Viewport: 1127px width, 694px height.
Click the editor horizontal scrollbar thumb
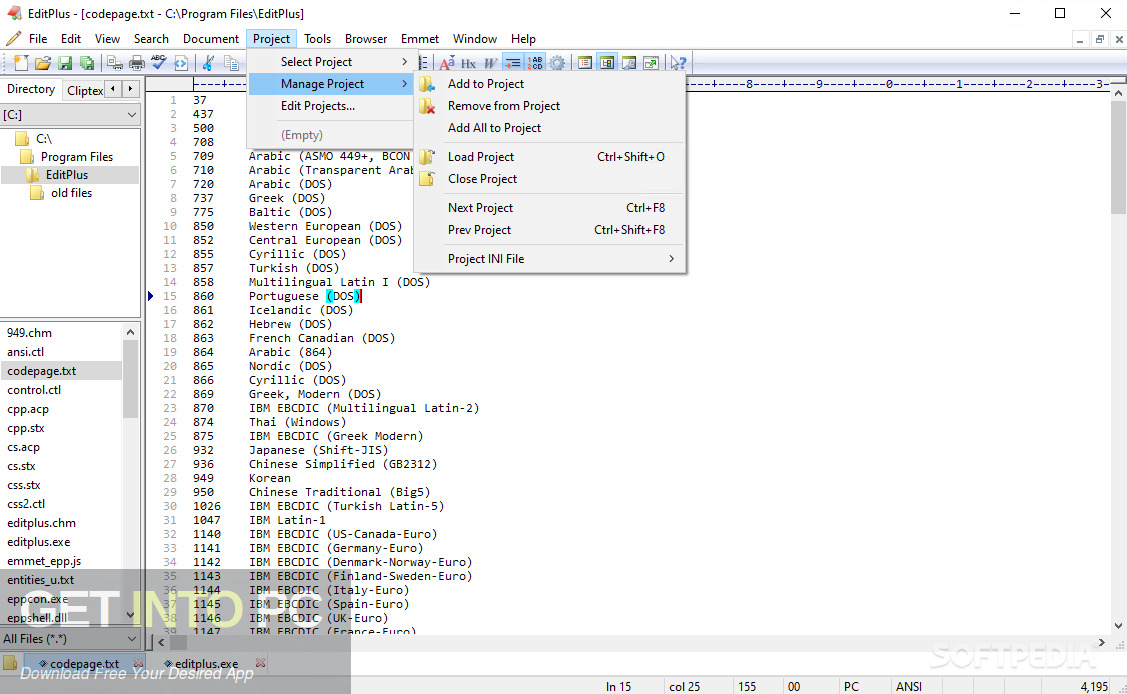point(178,642)
